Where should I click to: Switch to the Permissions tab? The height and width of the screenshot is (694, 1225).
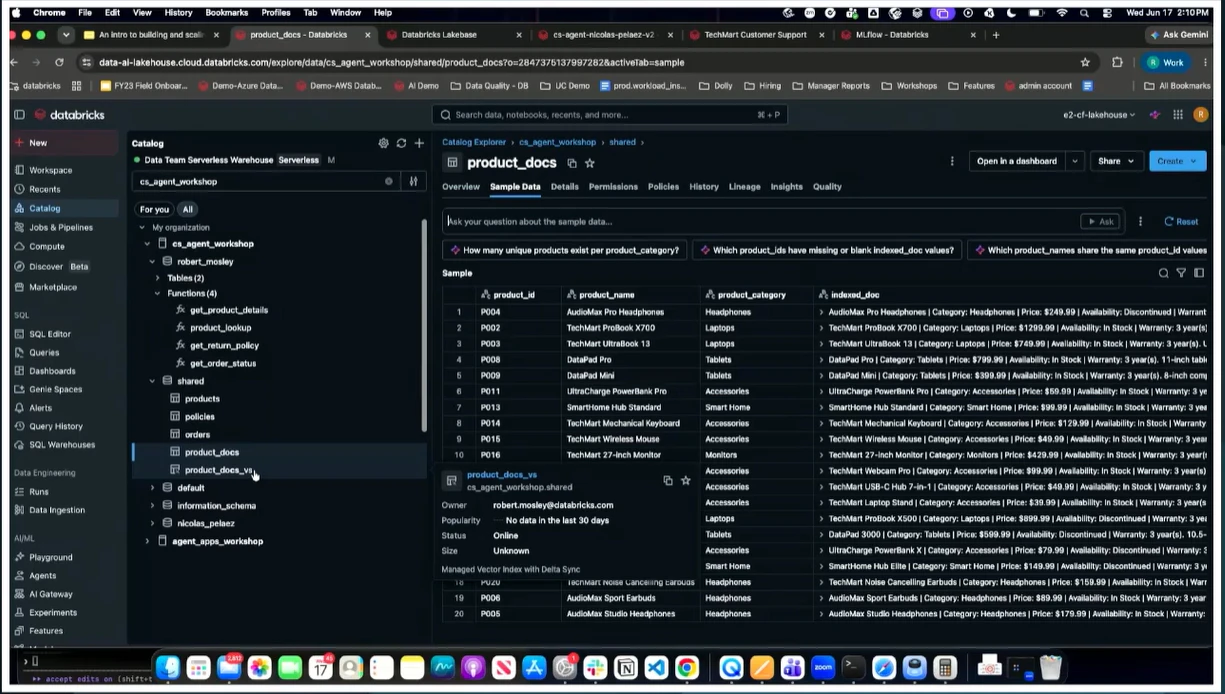(613, 187)
